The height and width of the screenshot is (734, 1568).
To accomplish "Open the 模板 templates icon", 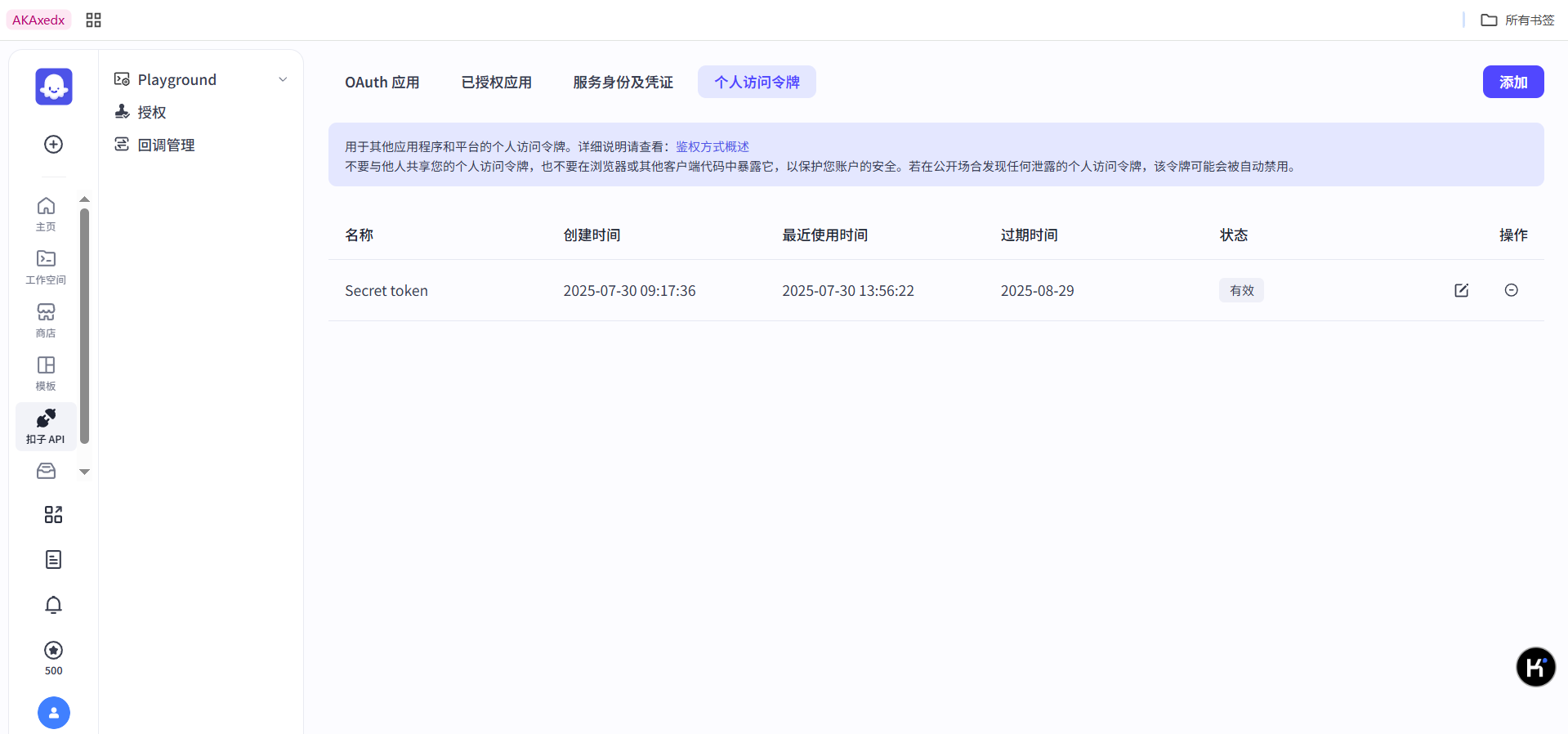I will [x=46, y=374].
